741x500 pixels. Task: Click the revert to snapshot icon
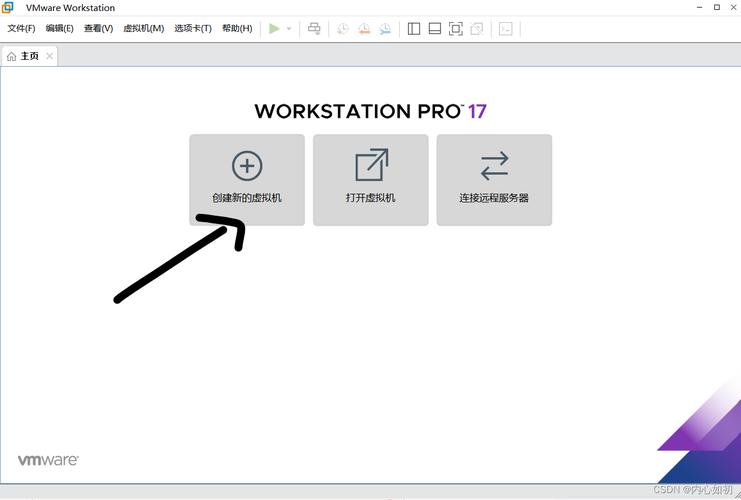(x=364, y=29)
